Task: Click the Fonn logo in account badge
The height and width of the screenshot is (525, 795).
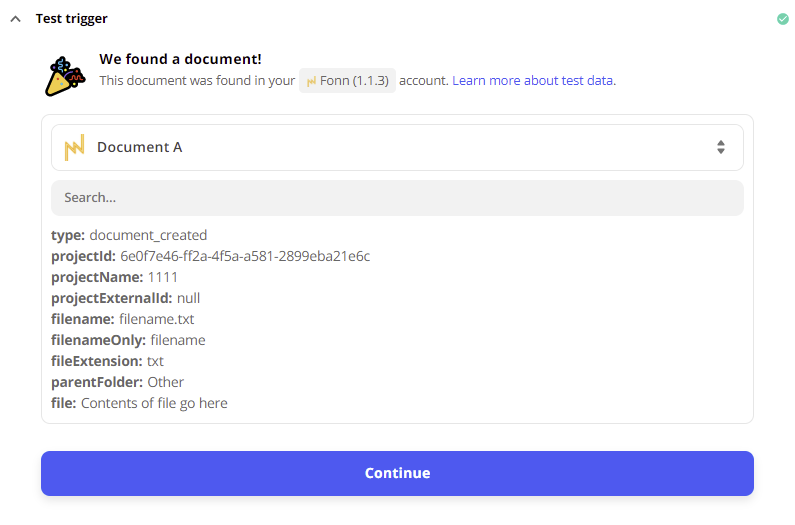Action: click(311, 81)
